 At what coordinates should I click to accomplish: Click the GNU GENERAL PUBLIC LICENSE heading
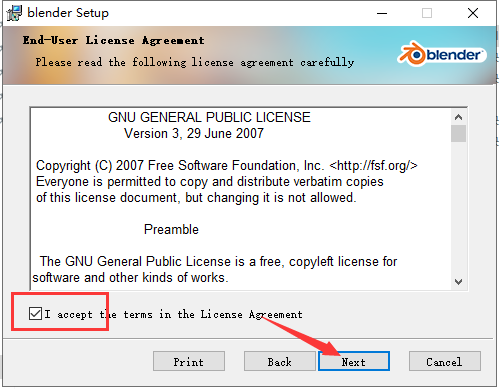pos(209,117)
